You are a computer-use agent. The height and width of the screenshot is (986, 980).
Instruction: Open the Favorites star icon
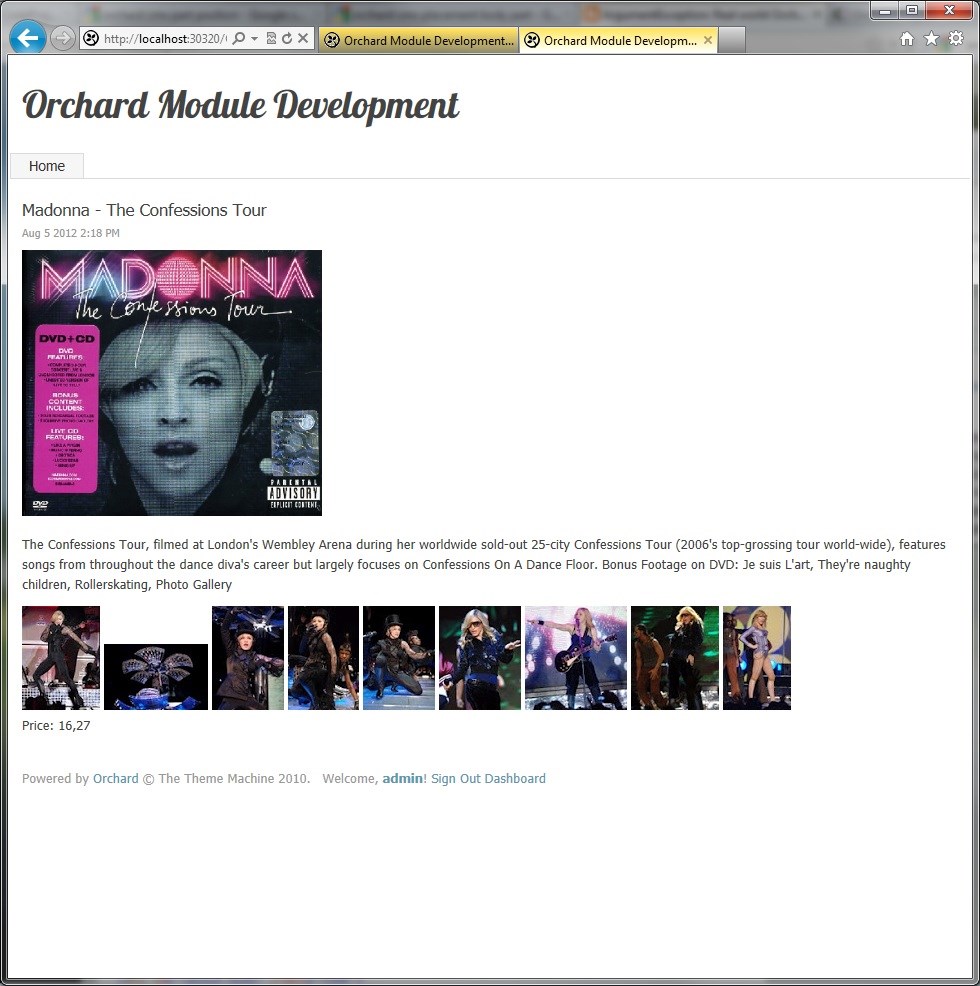[x=931, y=39]
